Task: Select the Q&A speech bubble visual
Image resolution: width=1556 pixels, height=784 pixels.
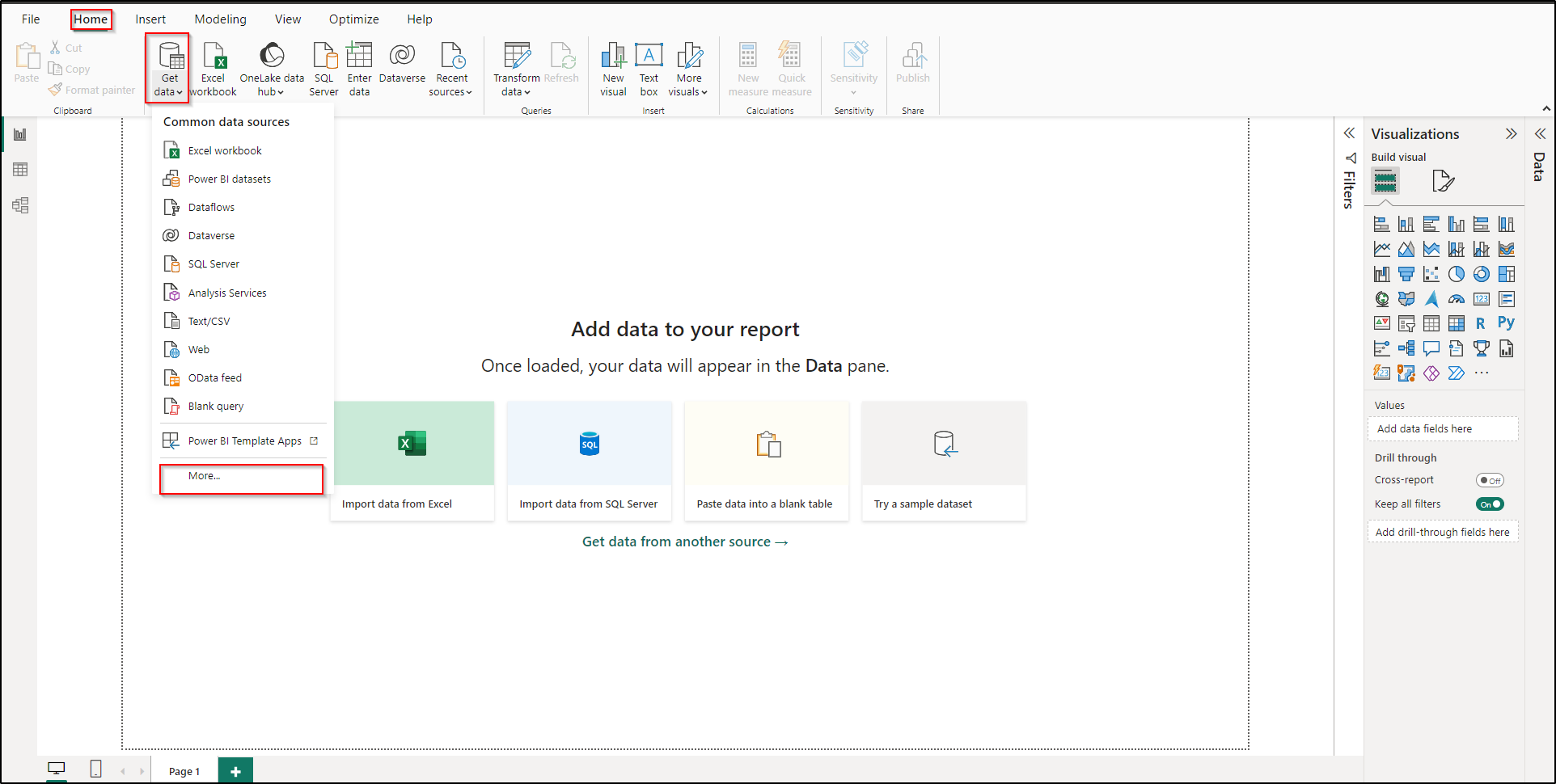Action: pos(1431,348)
